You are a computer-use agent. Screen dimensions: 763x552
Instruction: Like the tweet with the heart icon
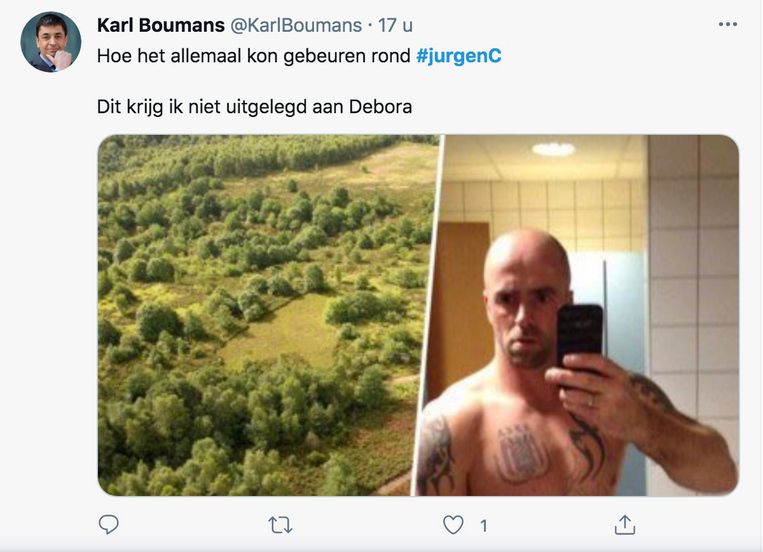[x=453, y=525]
